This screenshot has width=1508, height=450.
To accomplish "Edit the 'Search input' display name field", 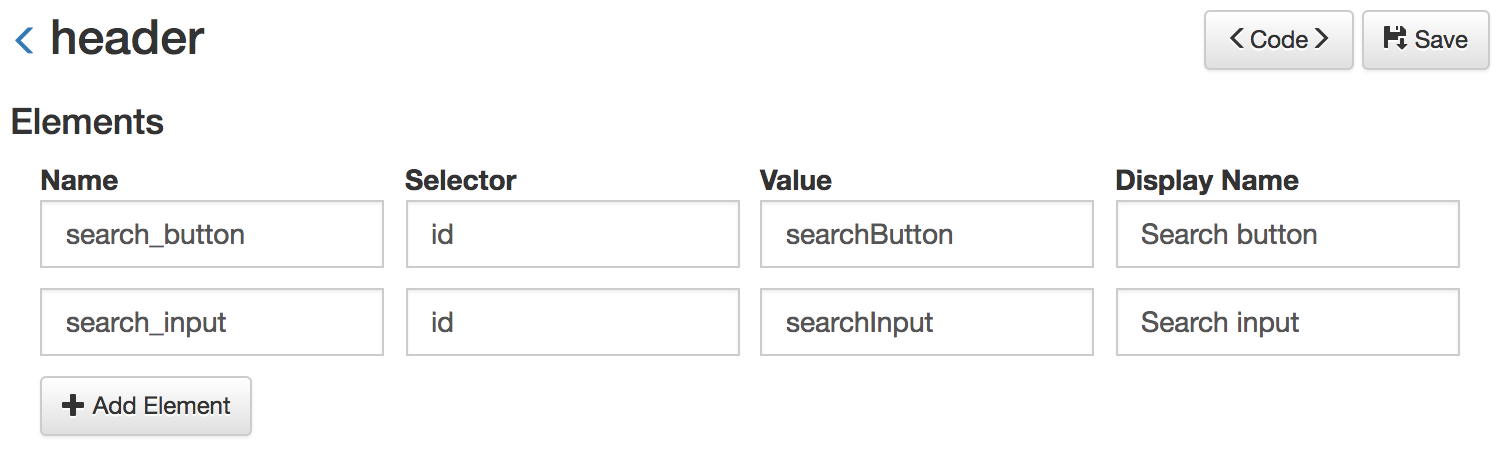I will tap(1288, 322).
